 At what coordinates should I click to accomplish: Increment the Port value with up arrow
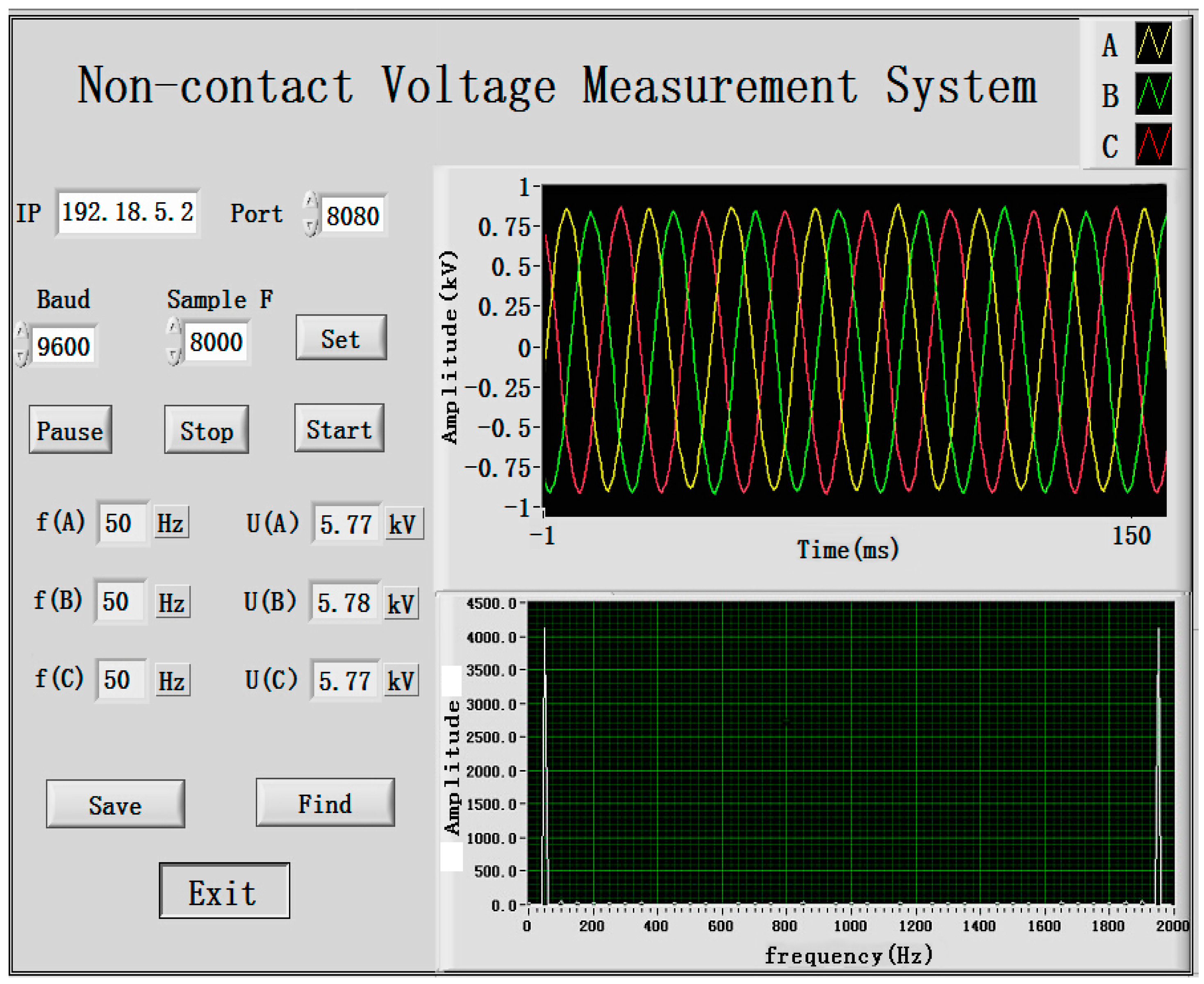click(x=310, y=200)
